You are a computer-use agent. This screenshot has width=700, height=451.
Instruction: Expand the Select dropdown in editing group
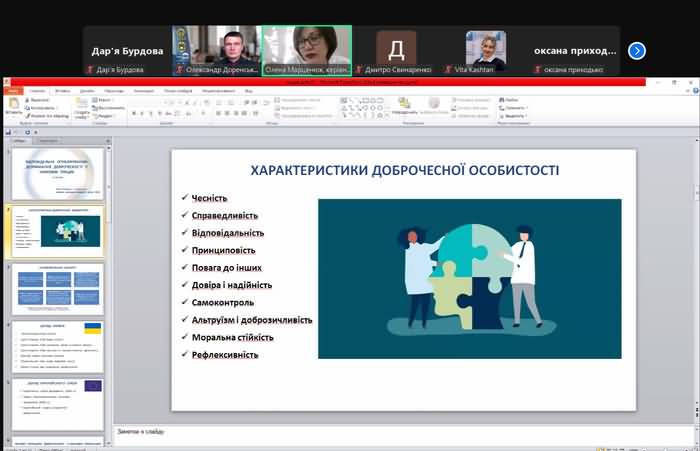click(x=514, y=115)
